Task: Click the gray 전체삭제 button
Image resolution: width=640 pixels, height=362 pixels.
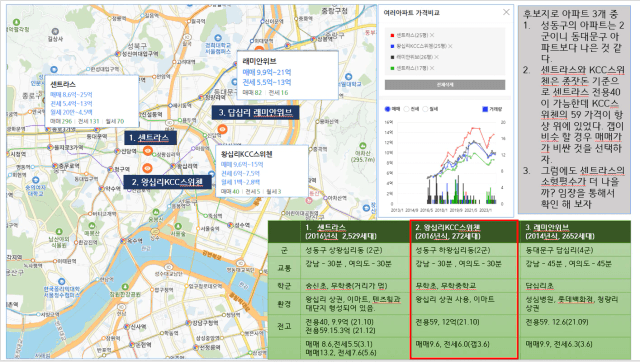Action: coord(445,84)
